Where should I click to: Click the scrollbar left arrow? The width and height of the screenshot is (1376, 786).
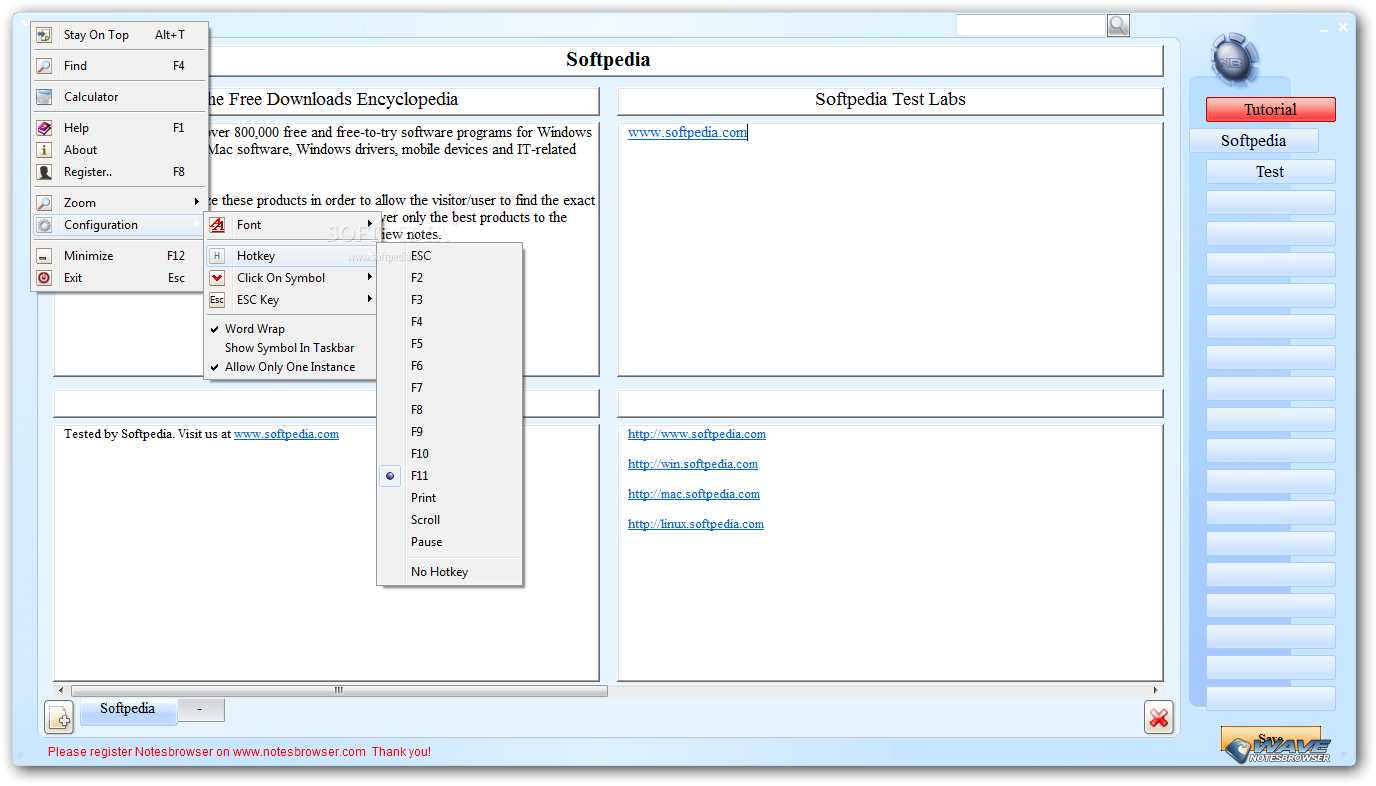coord(61,691)
